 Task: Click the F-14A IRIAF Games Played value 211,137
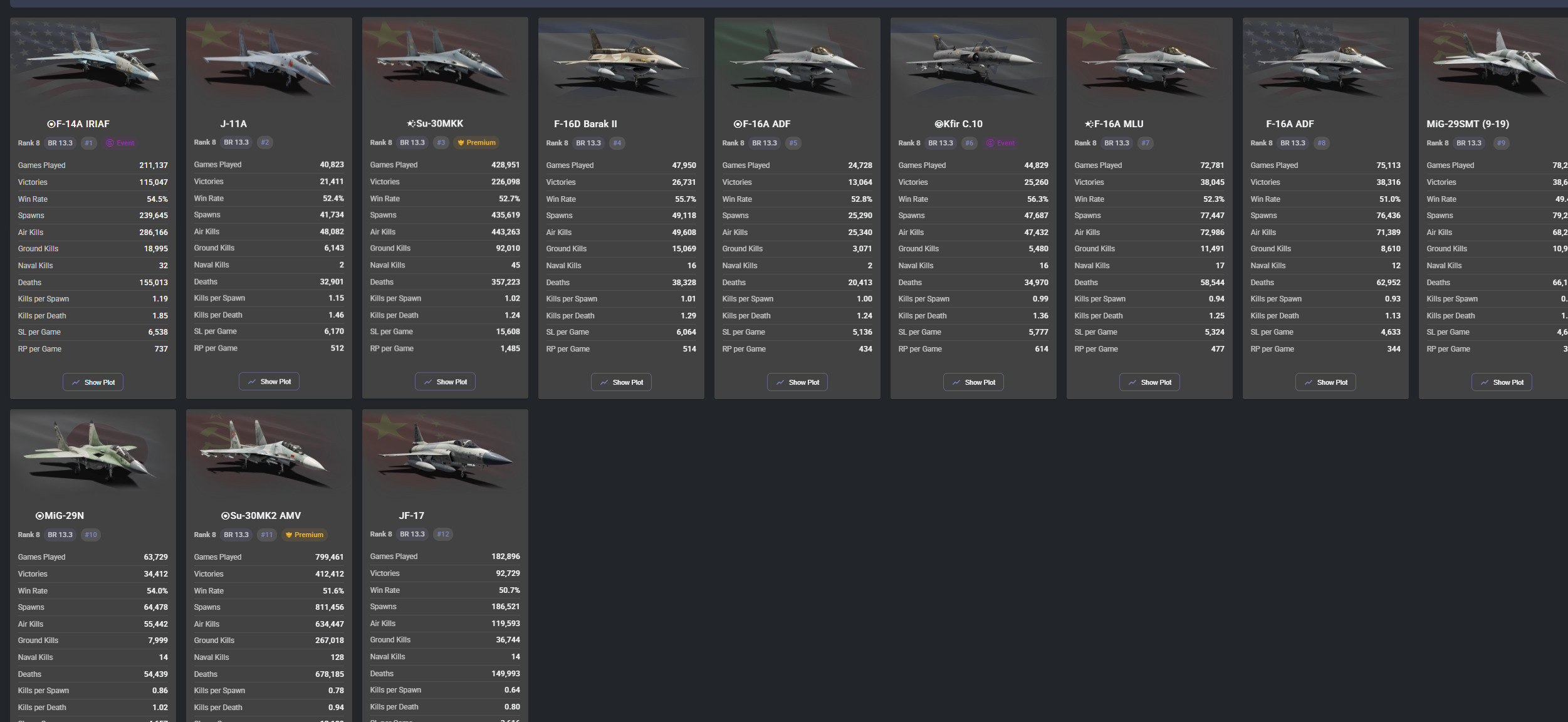click(154, 165)
